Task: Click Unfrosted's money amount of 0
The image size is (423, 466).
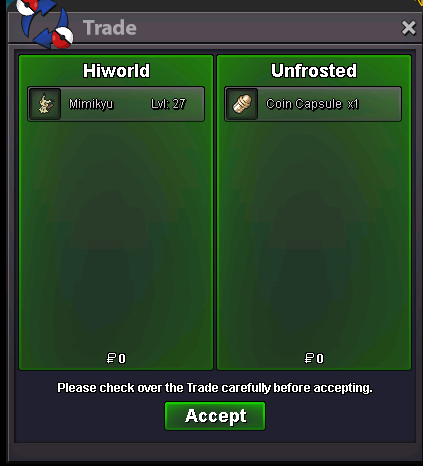Action: [x=320, y=359]
